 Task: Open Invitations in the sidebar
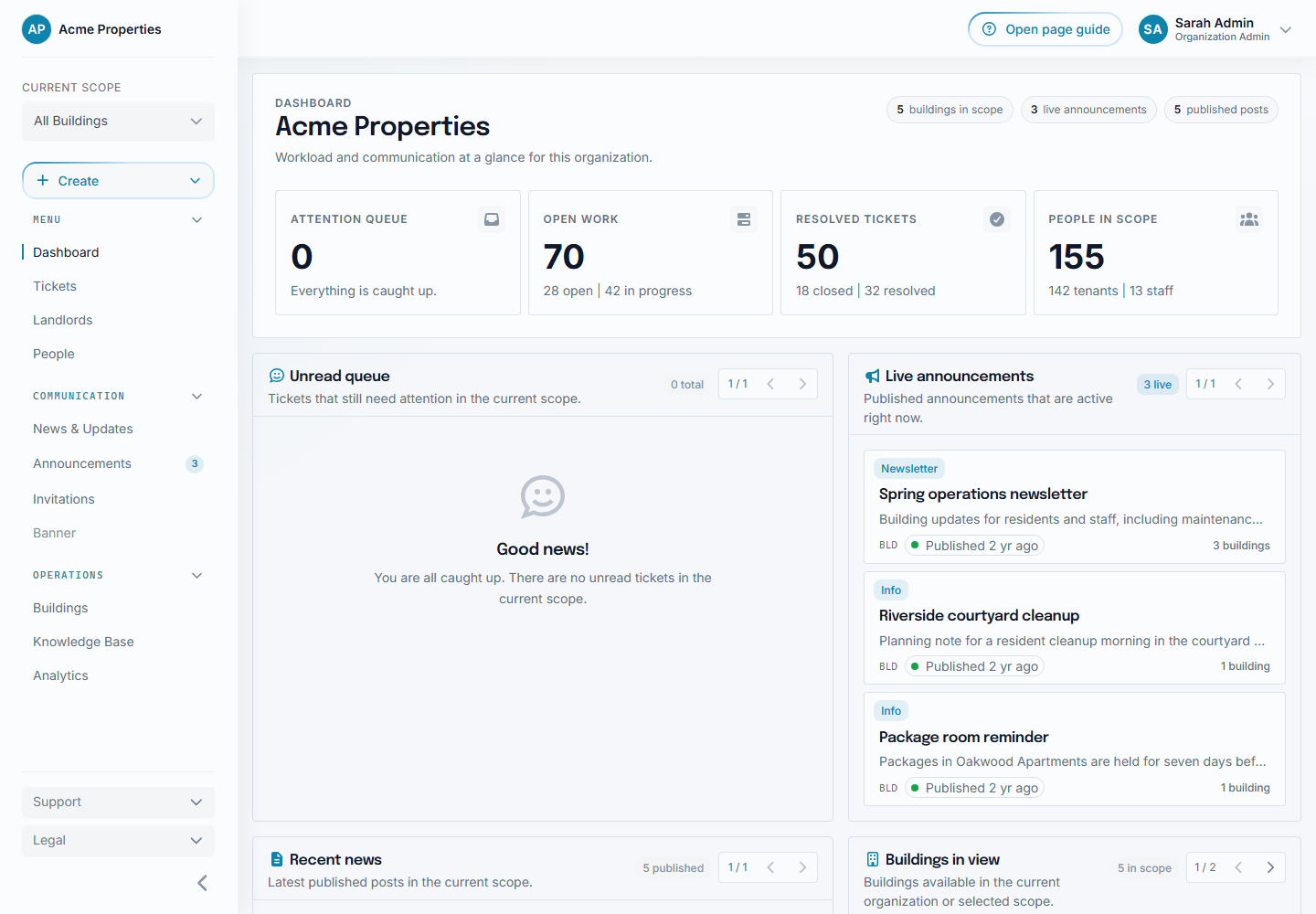tap(64, 499)
